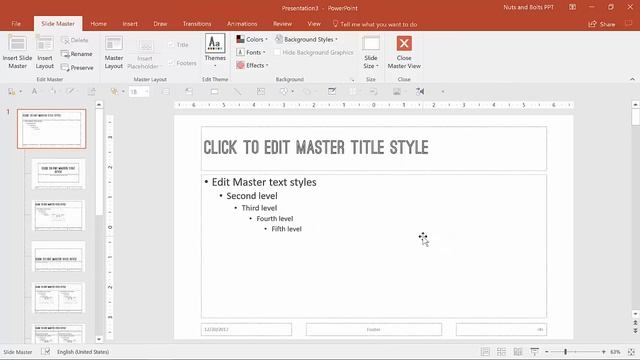This screenshot has height=360, width=640.
Task: Click the 'Second level' bullet text
Action: tap(252, 196)
